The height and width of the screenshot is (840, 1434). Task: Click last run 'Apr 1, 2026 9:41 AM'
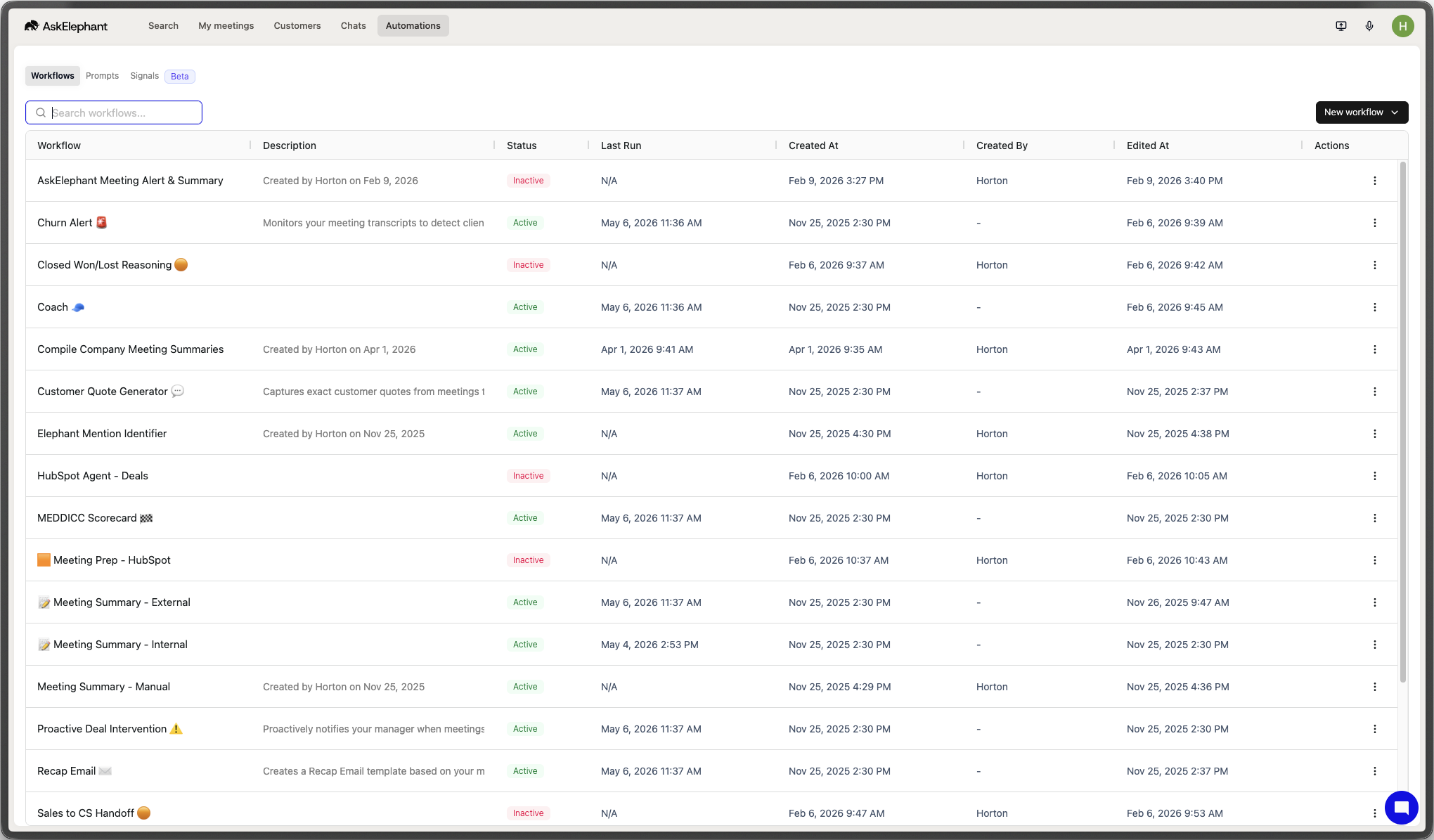(x=647, y=349)
